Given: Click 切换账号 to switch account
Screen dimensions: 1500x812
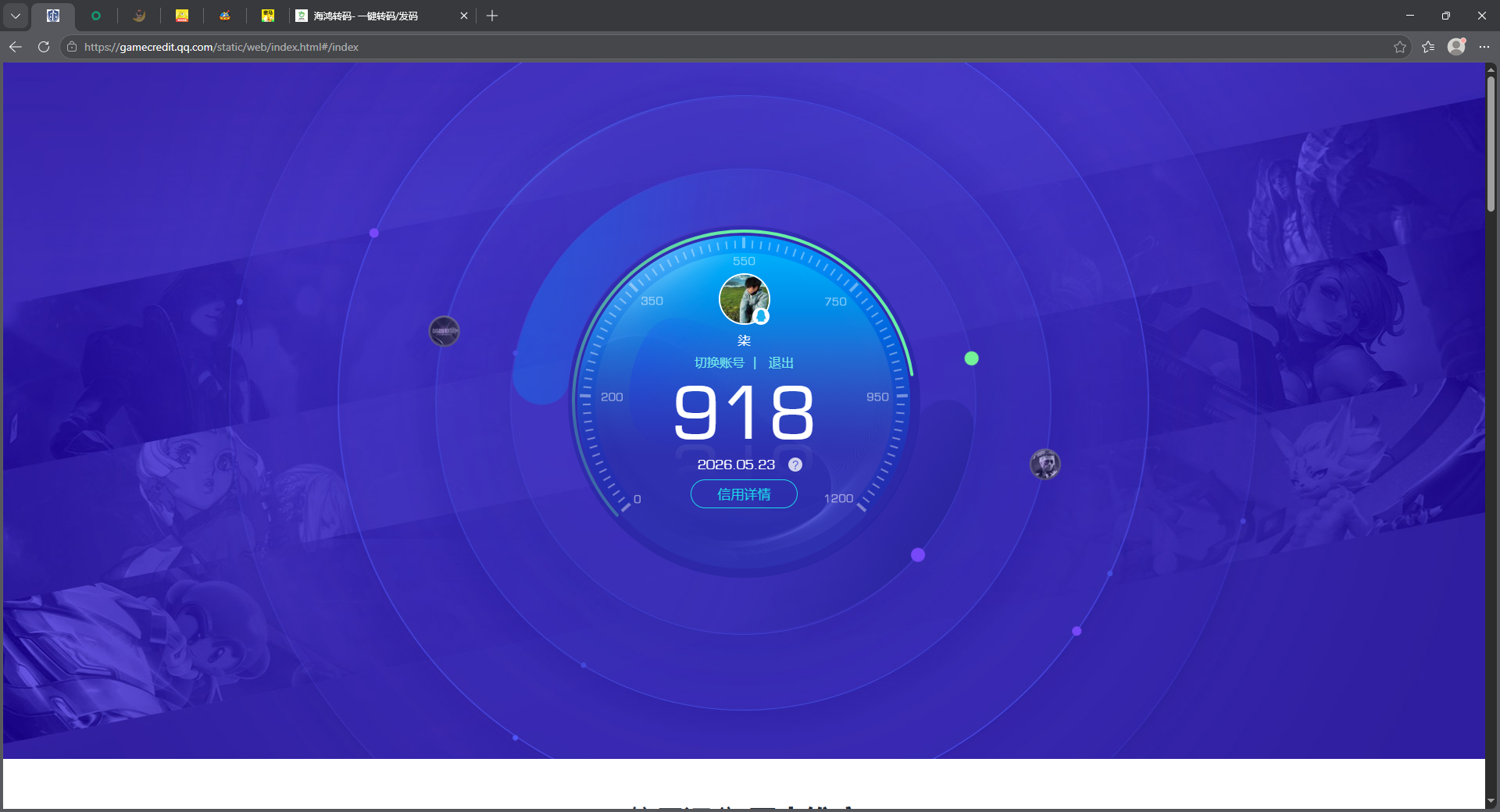Looking at the screenshot, I should [720, 363].
